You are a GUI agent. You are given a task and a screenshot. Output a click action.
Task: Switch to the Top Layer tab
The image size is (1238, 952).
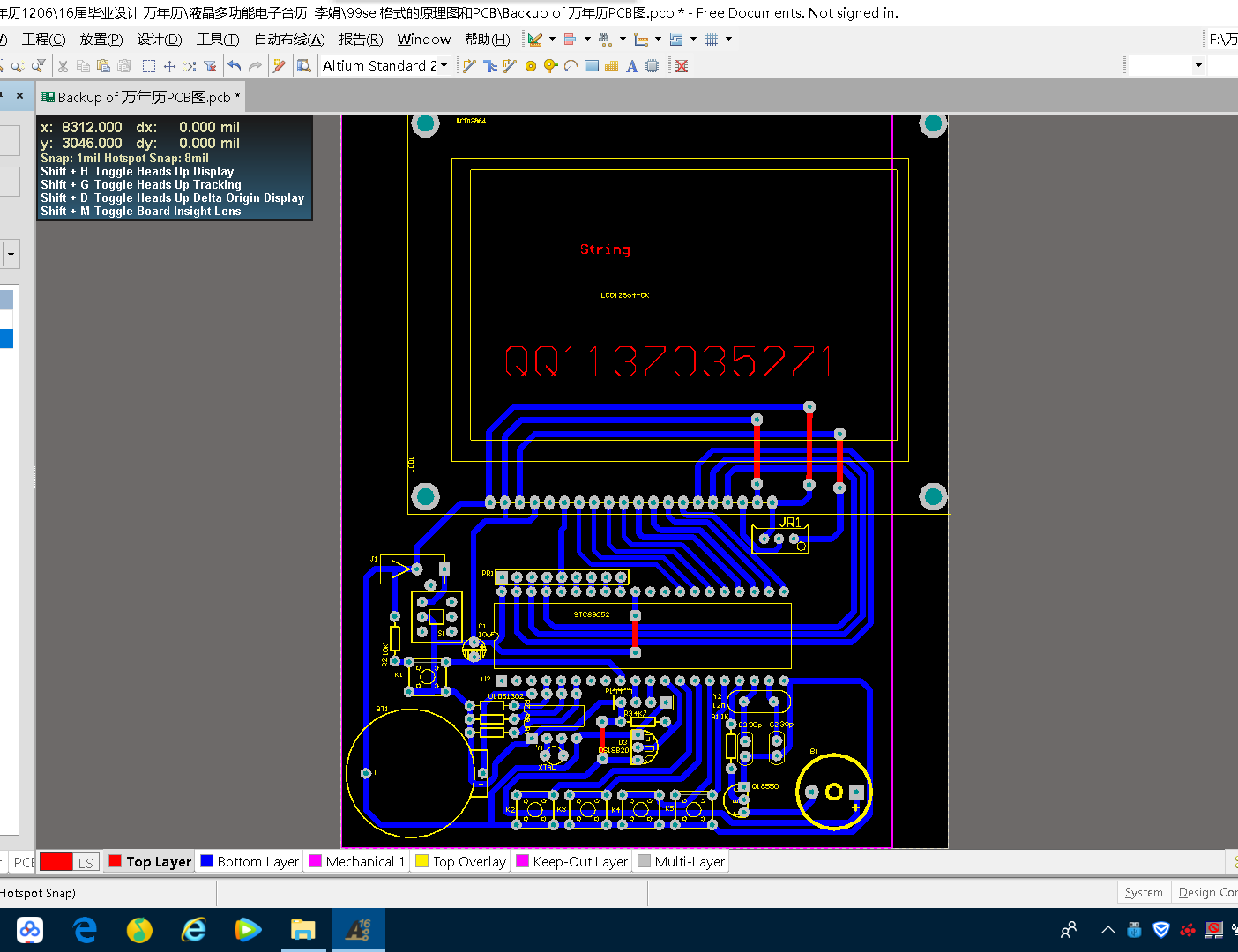pos(149,862)
